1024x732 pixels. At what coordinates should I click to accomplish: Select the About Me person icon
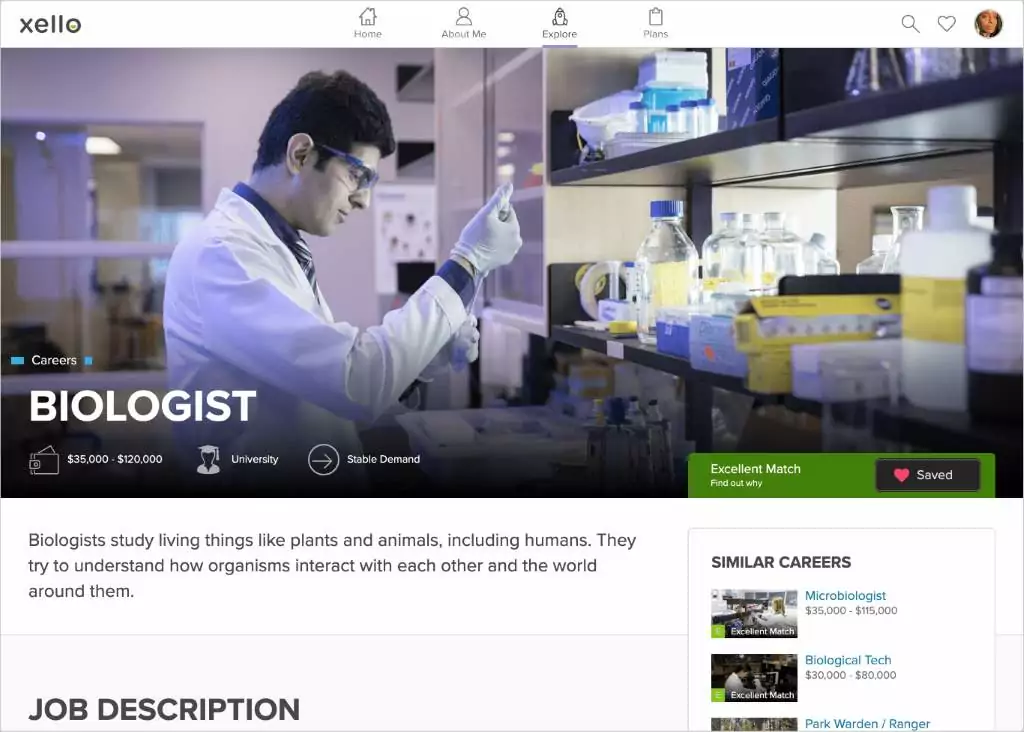point(463,20)
